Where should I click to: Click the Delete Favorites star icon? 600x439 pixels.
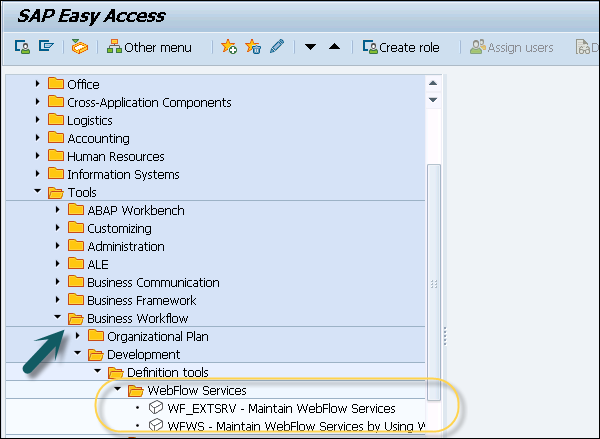[x=253, y=47]
